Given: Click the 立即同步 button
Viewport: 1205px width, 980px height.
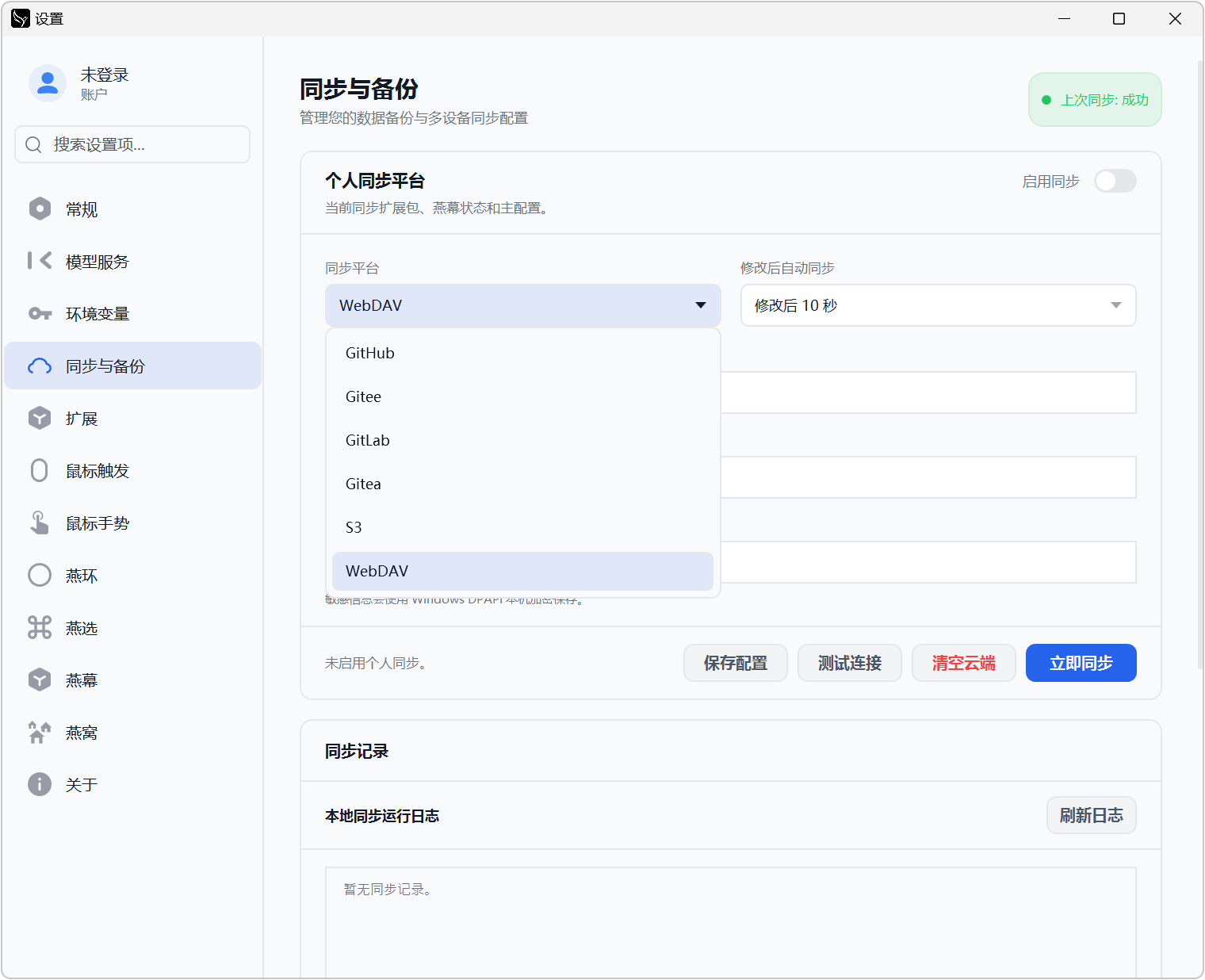Looking at the screenshot, I should coord(1081,663).
